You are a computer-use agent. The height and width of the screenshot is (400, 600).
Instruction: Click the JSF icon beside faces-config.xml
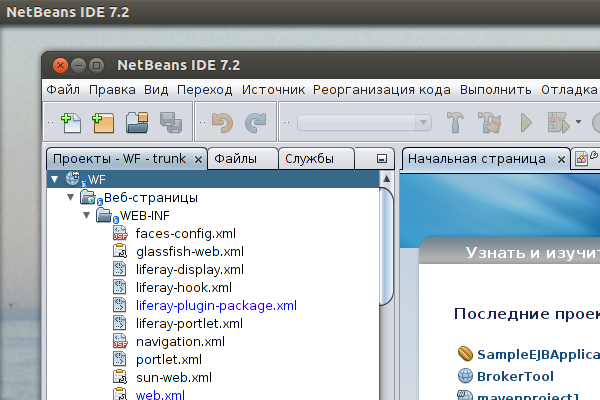click(x=120, y=233)
